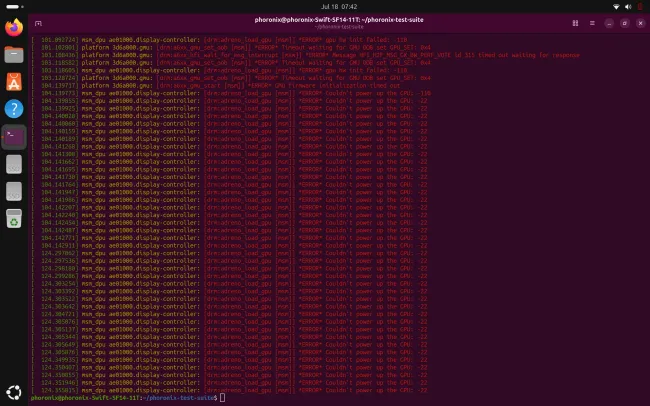This screenshot has height=406, width=650.
Task: Click the ~/phoronix-test-suite path in the prompt
Action: click(x=179, y=398)
